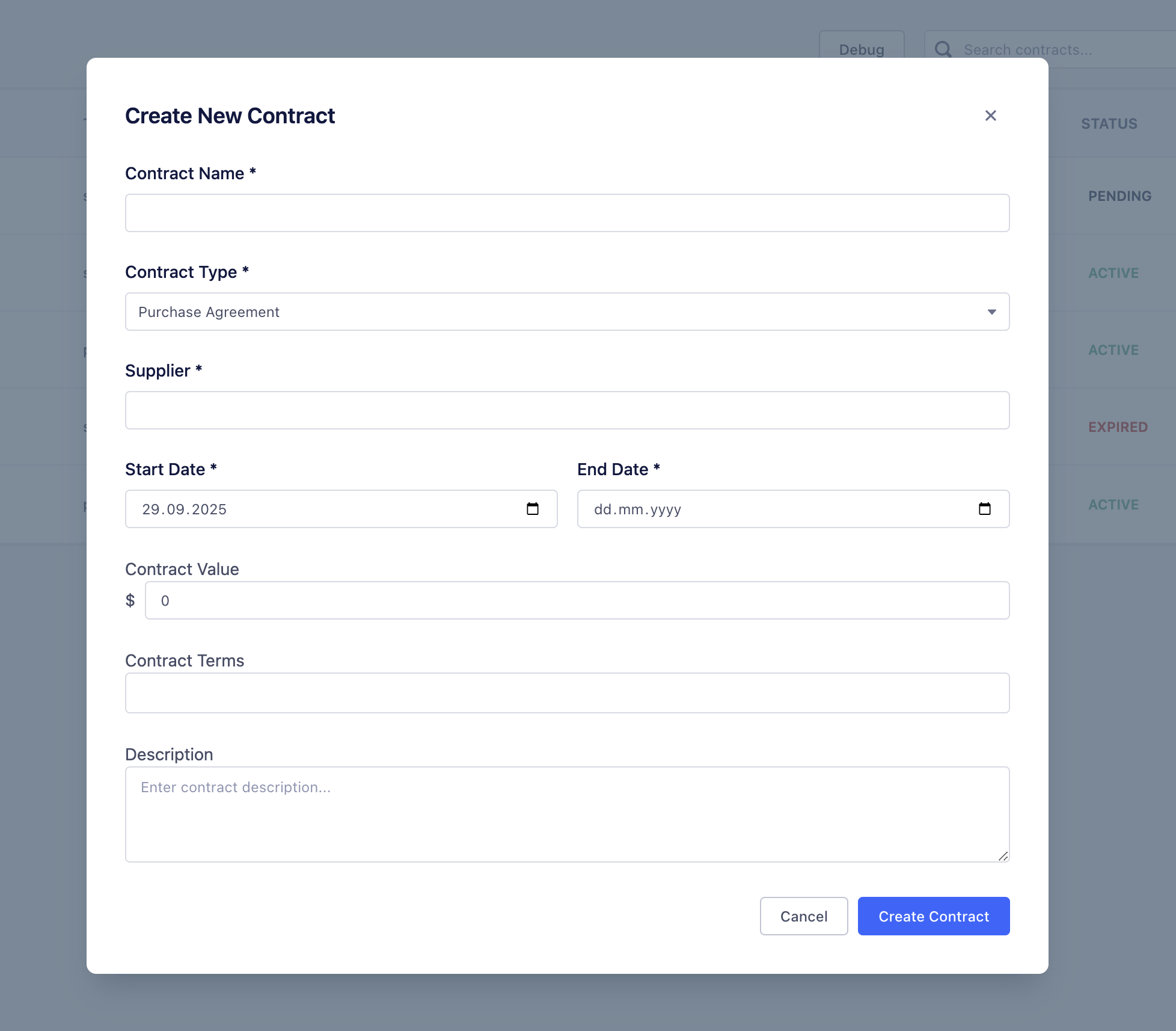The image size is (1176, 1031).
Task: Close the Create New Contract dialog
Action: 990,115
